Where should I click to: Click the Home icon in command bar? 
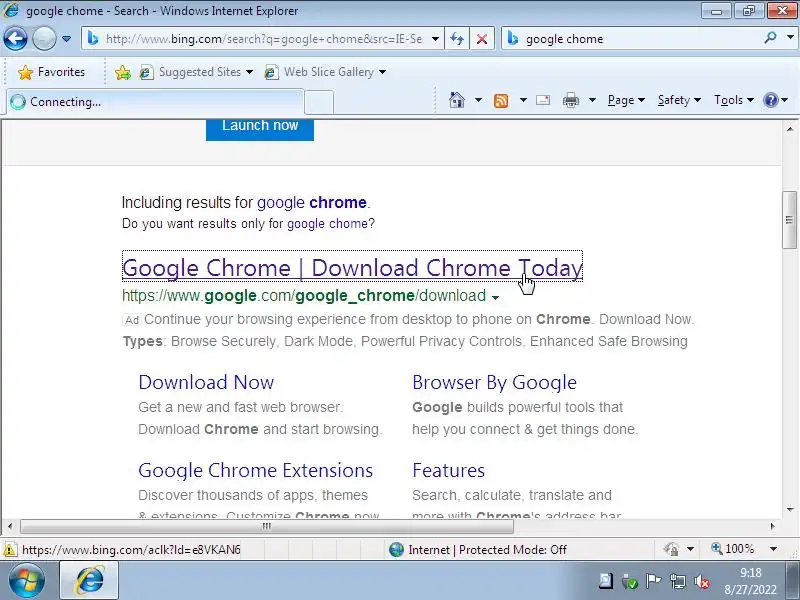(x=457, y=100)
